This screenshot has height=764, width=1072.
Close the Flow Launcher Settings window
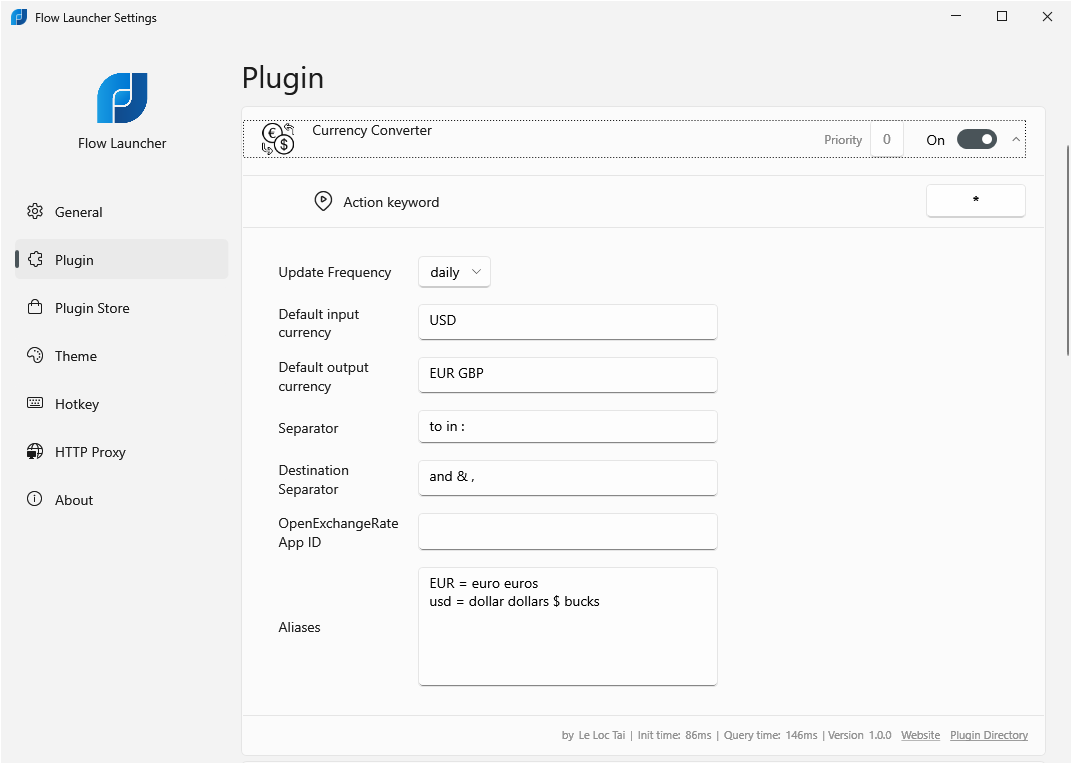click(x=1047, y=16)
